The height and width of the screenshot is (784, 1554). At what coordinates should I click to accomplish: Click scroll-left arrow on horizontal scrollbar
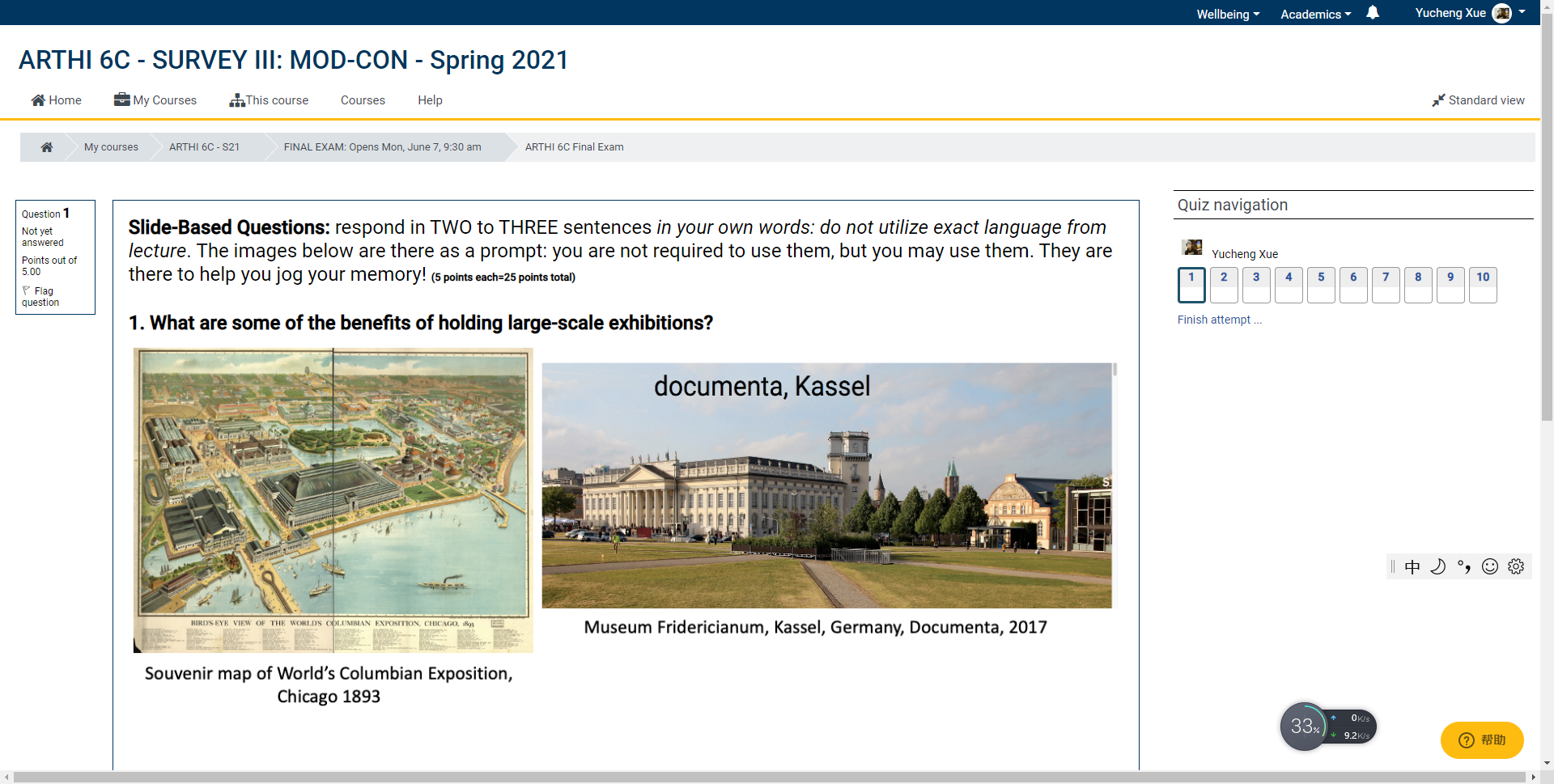coord(6,778)
